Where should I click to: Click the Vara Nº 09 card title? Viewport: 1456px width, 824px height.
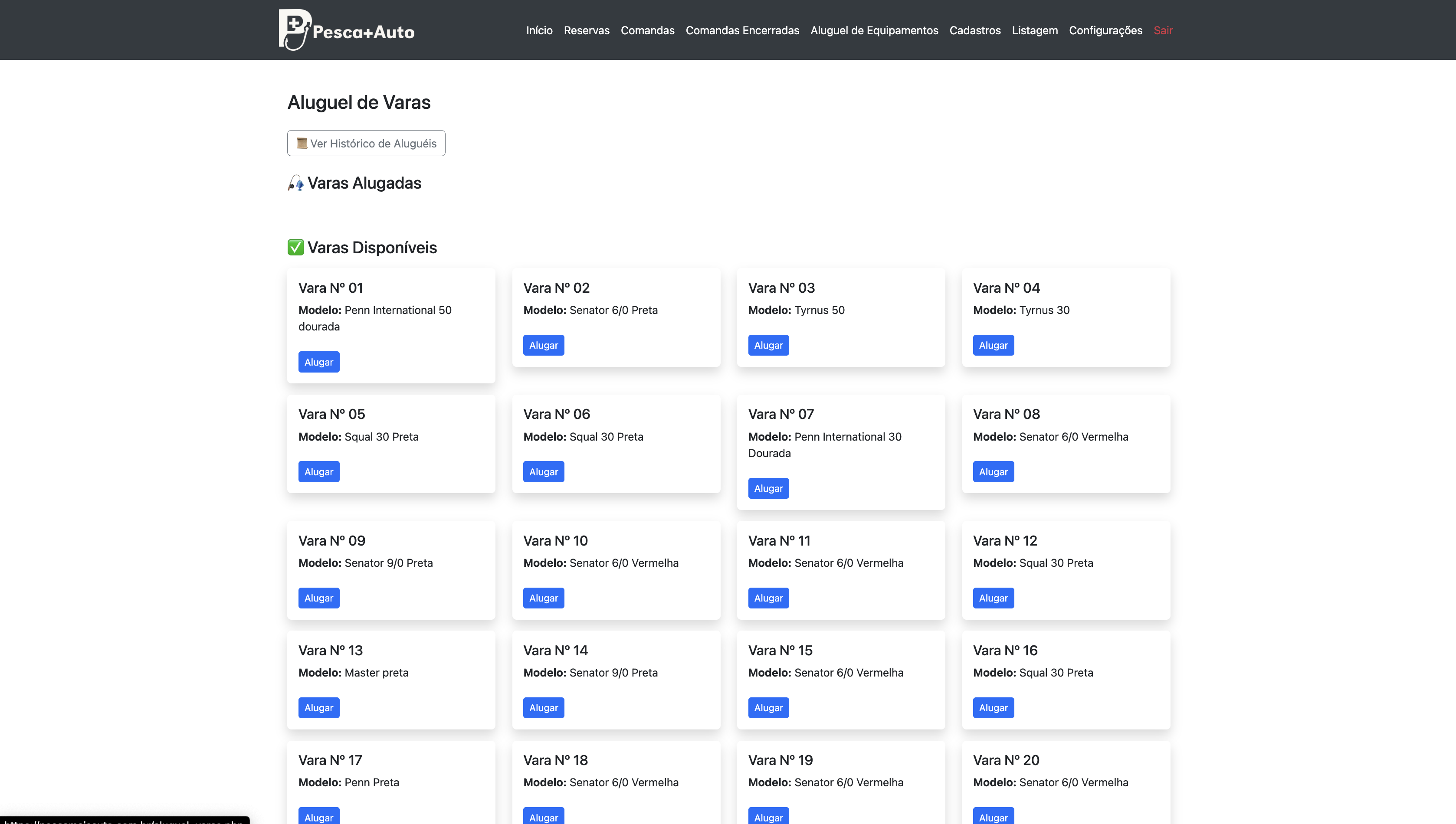point(332,540)
